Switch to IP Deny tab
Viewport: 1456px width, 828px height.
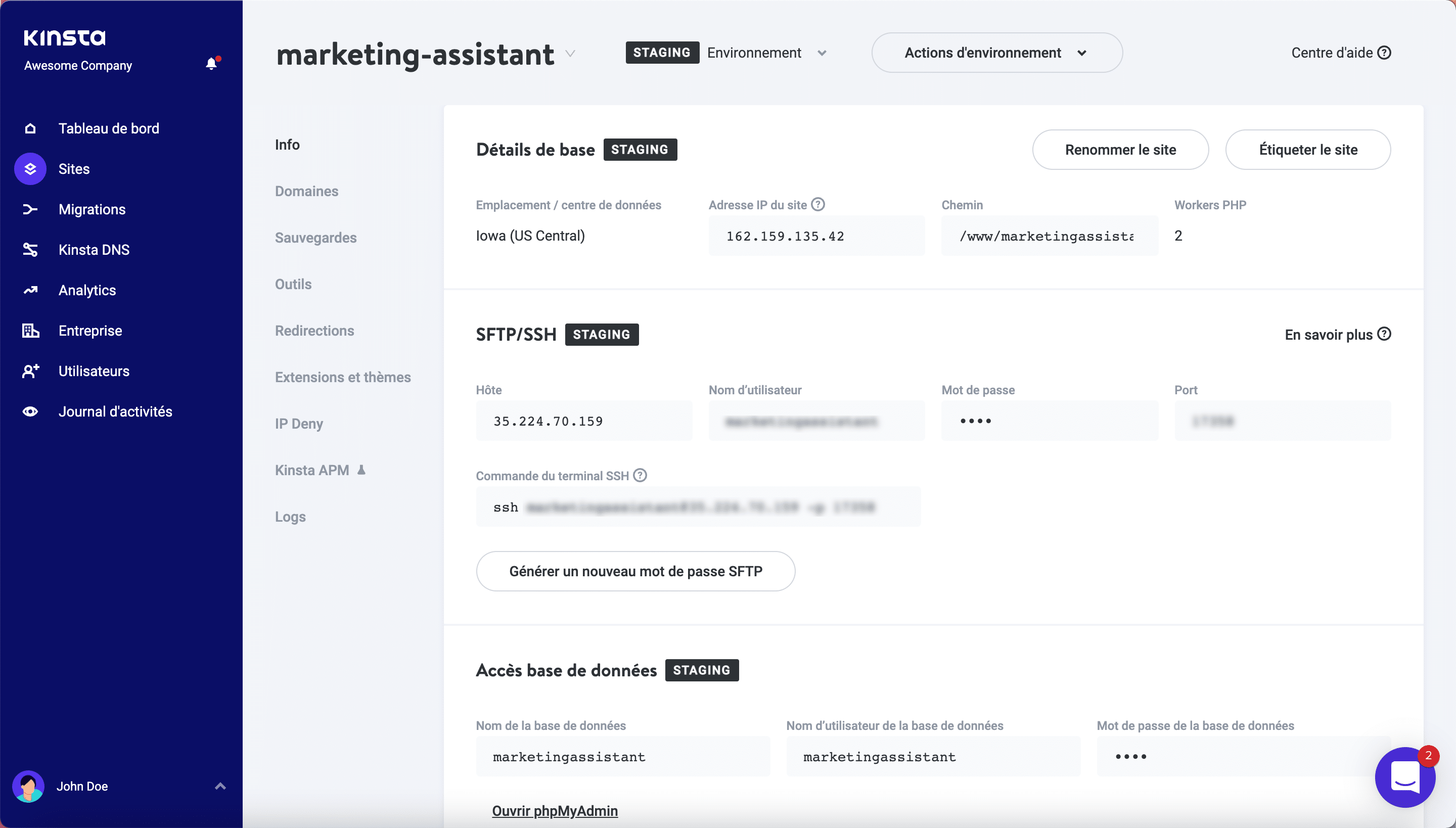(x=299, y=424)
